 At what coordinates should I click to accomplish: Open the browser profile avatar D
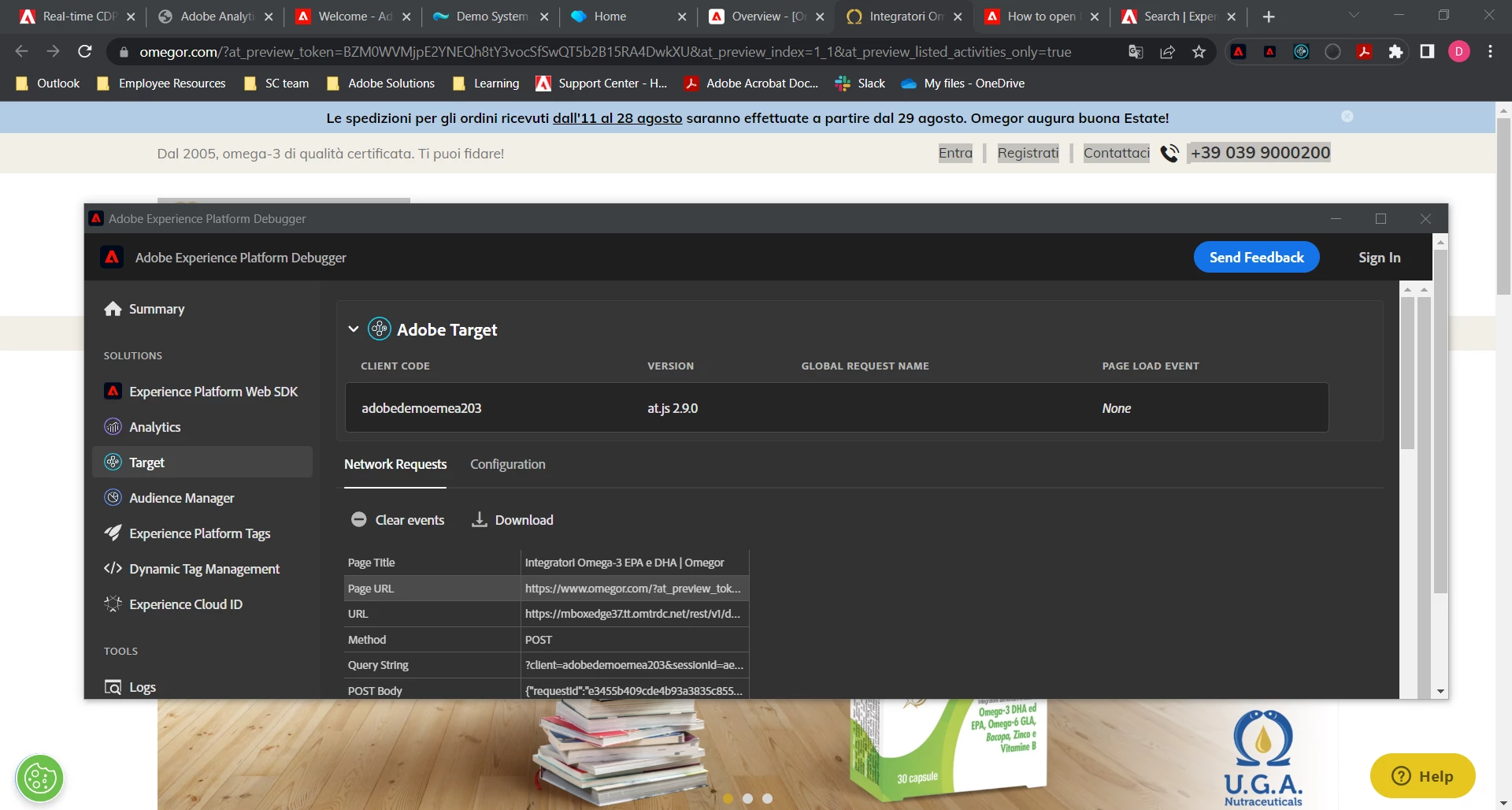coord(1458,51)
